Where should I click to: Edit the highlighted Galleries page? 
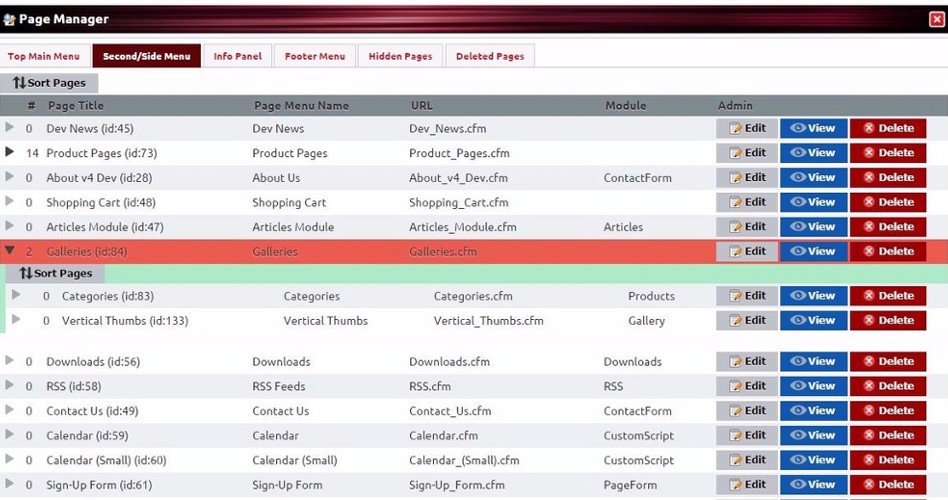click(747, 252)
